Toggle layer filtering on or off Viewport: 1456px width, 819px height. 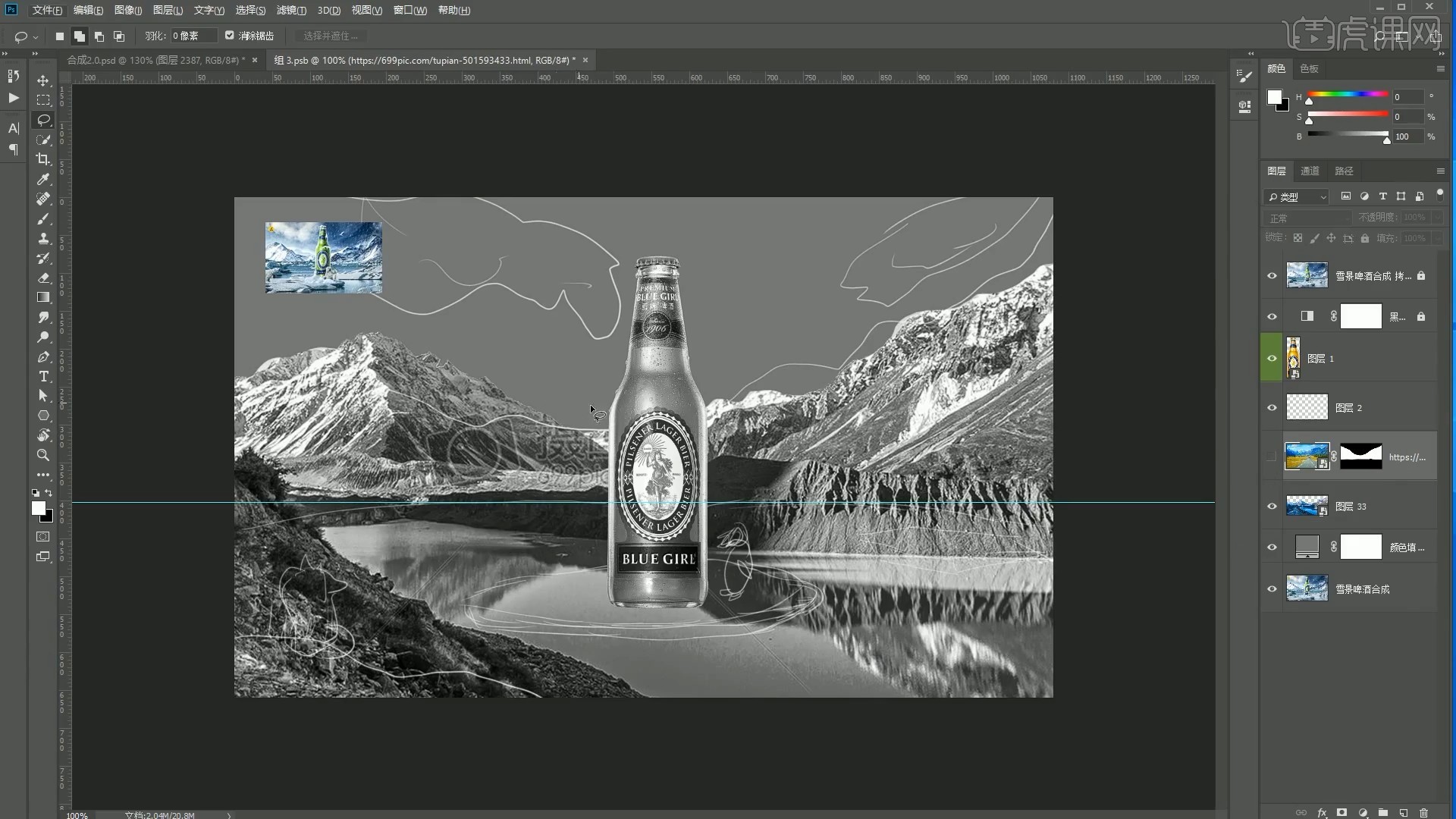tap(1440, 196)
